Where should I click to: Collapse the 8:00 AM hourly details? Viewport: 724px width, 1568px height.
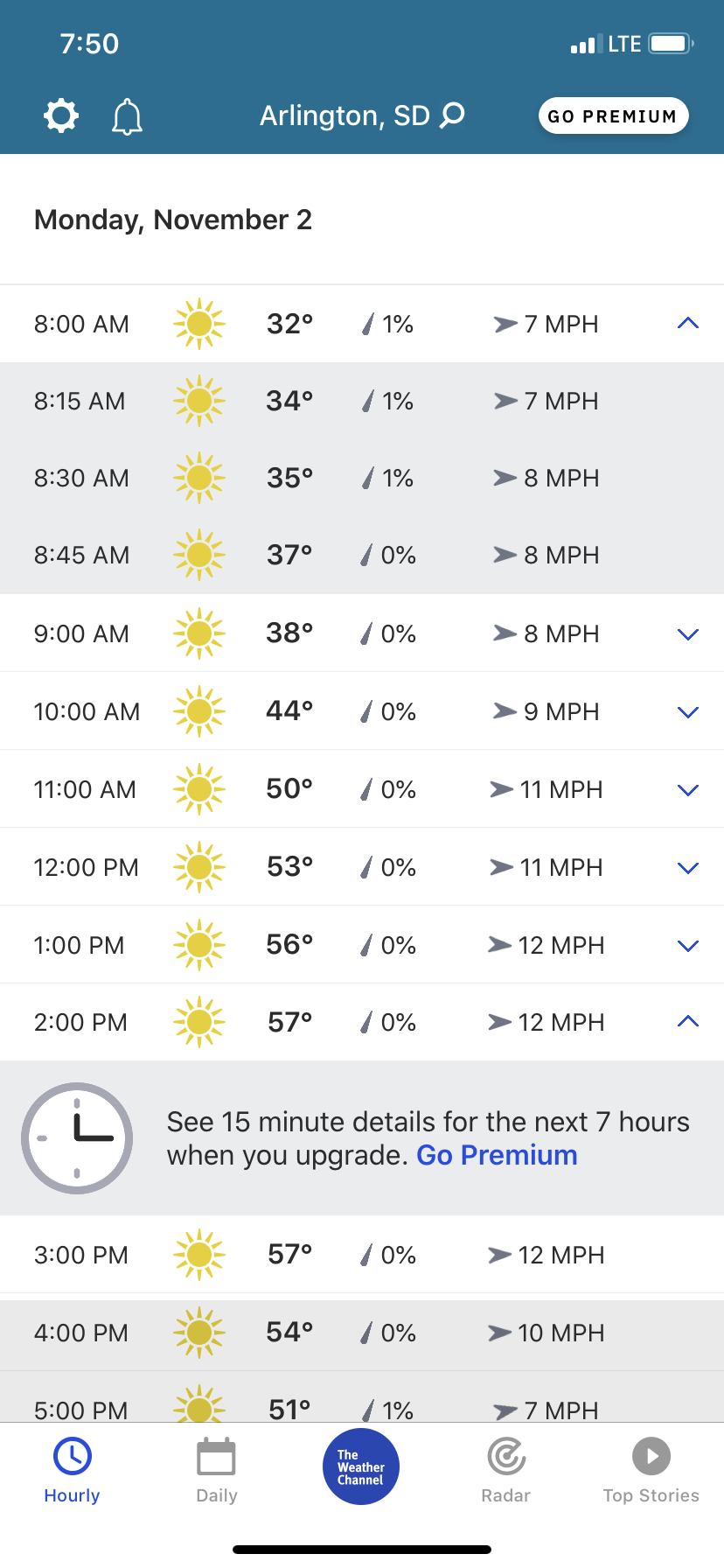[x=688, y=324]
